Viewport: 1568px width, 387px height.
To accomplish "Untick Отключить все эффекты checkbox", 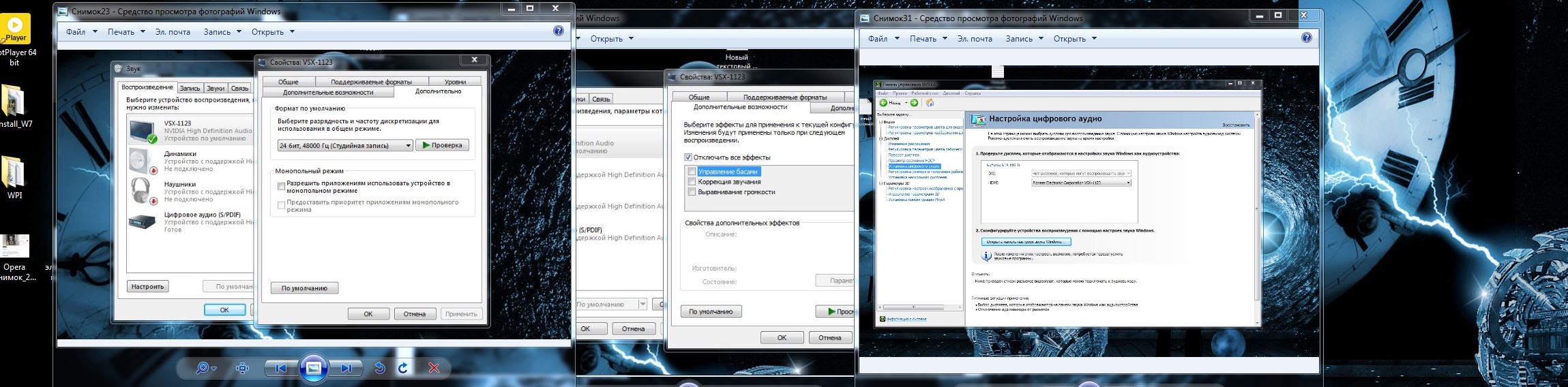I will (x=688, y=157).
